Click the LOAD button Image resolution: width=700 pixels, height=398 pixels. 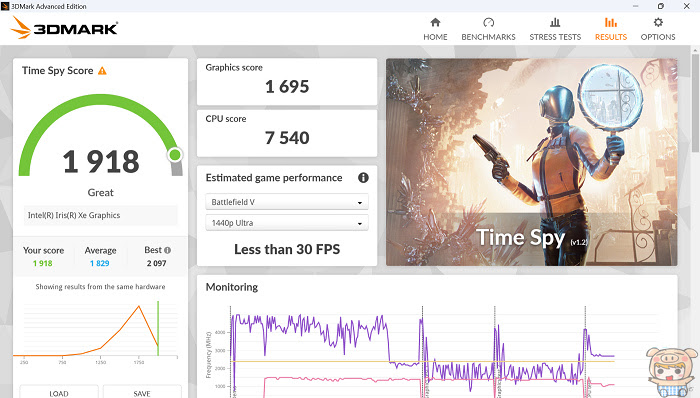point(59,392)
